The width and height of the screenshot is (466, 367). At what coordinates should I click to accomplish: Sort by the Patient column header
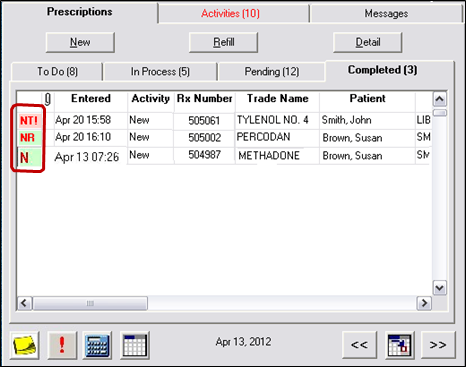[367, 99]
